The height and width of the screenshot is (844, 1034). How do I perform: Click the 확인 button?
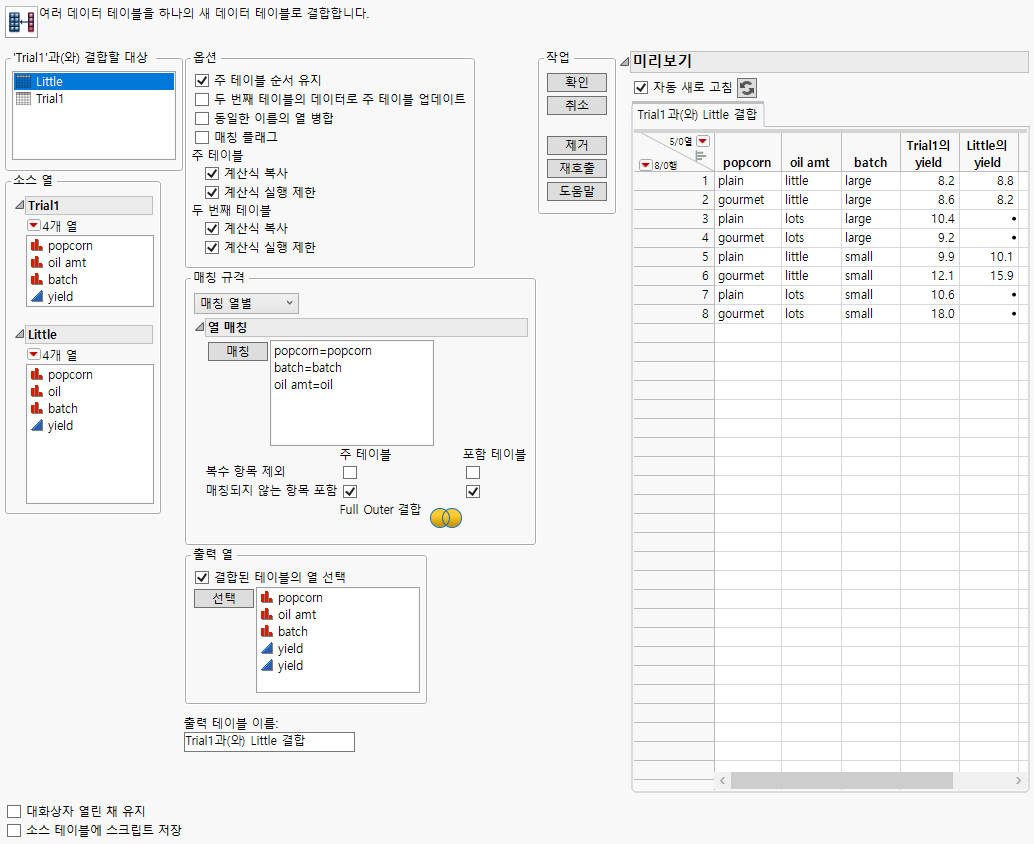pyautogui.click(x=577, y=82)
